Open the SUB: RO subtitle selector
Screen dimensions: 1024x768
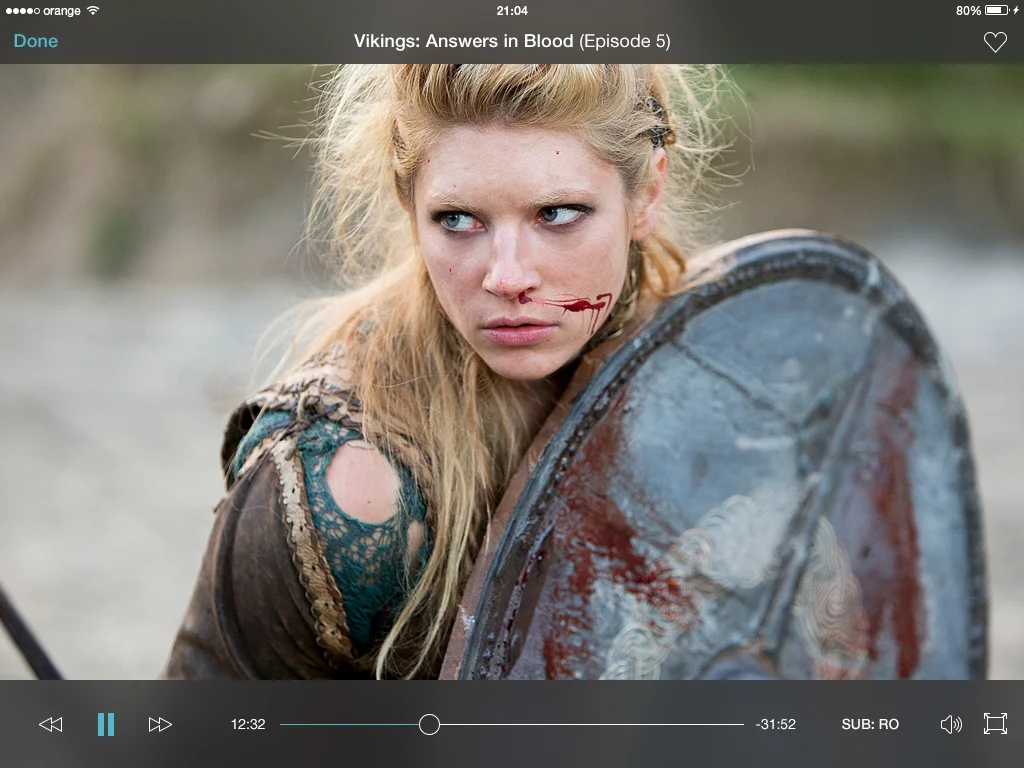[870, 724]
